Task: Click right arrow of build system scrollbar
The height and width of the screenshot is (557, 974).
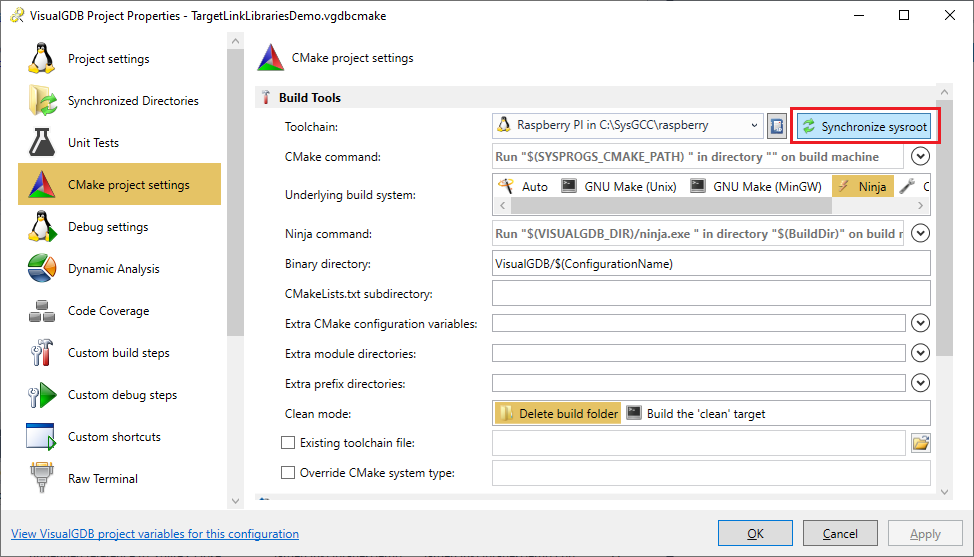Action: (x=921, y=205)
